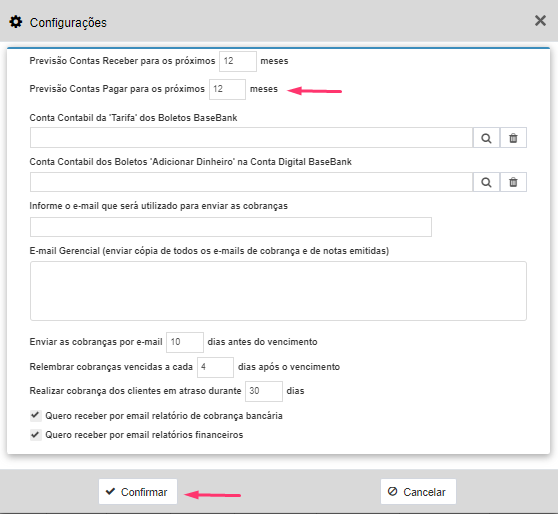The width and height of the screenshot is (558, 514).
Task: Toggle 'Quero receber por email relatórios financeiros' checkbox
Action: (35, 435)
